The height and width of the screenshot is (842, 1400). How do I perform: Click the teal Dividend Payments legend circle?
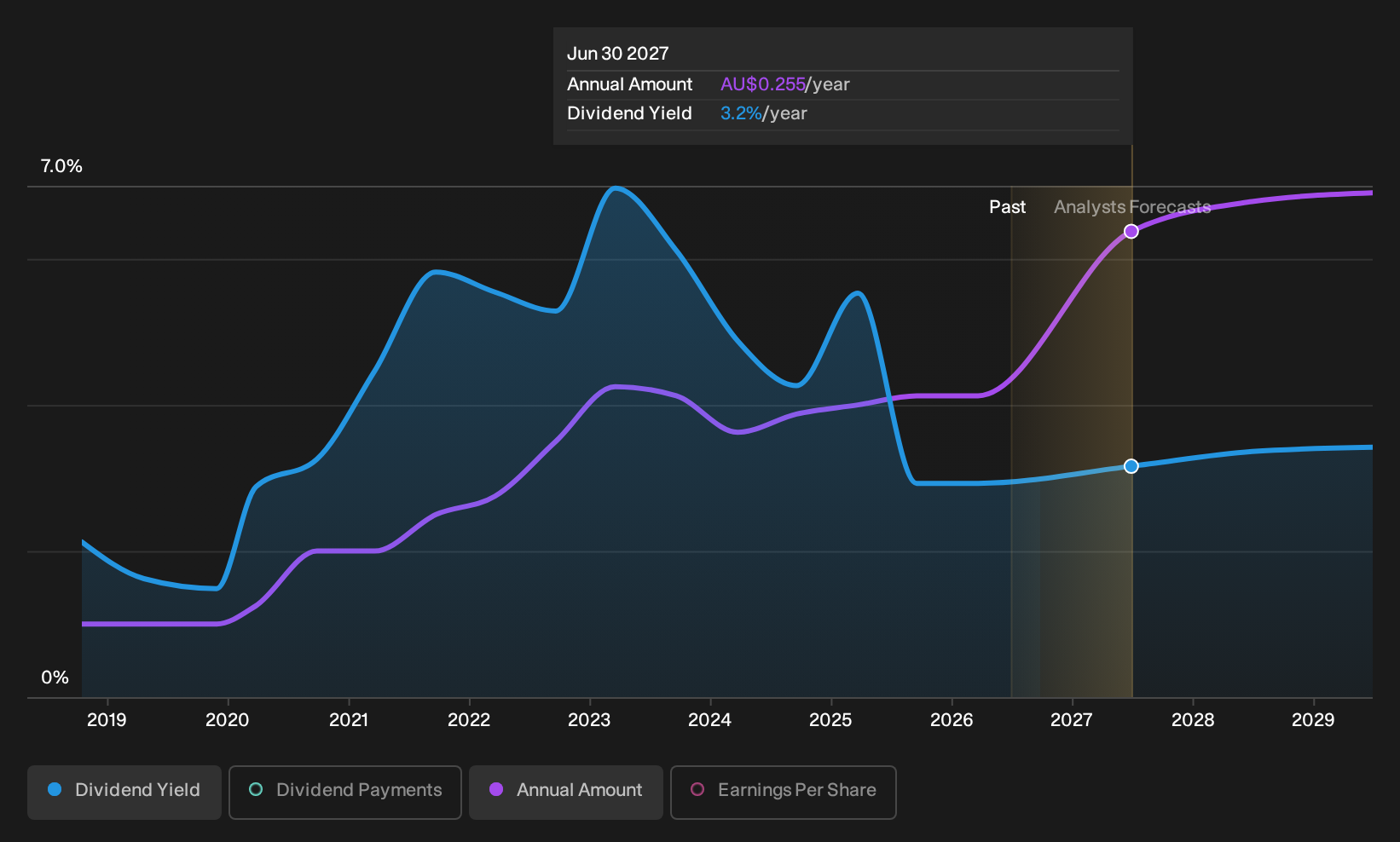coord(256,789)
